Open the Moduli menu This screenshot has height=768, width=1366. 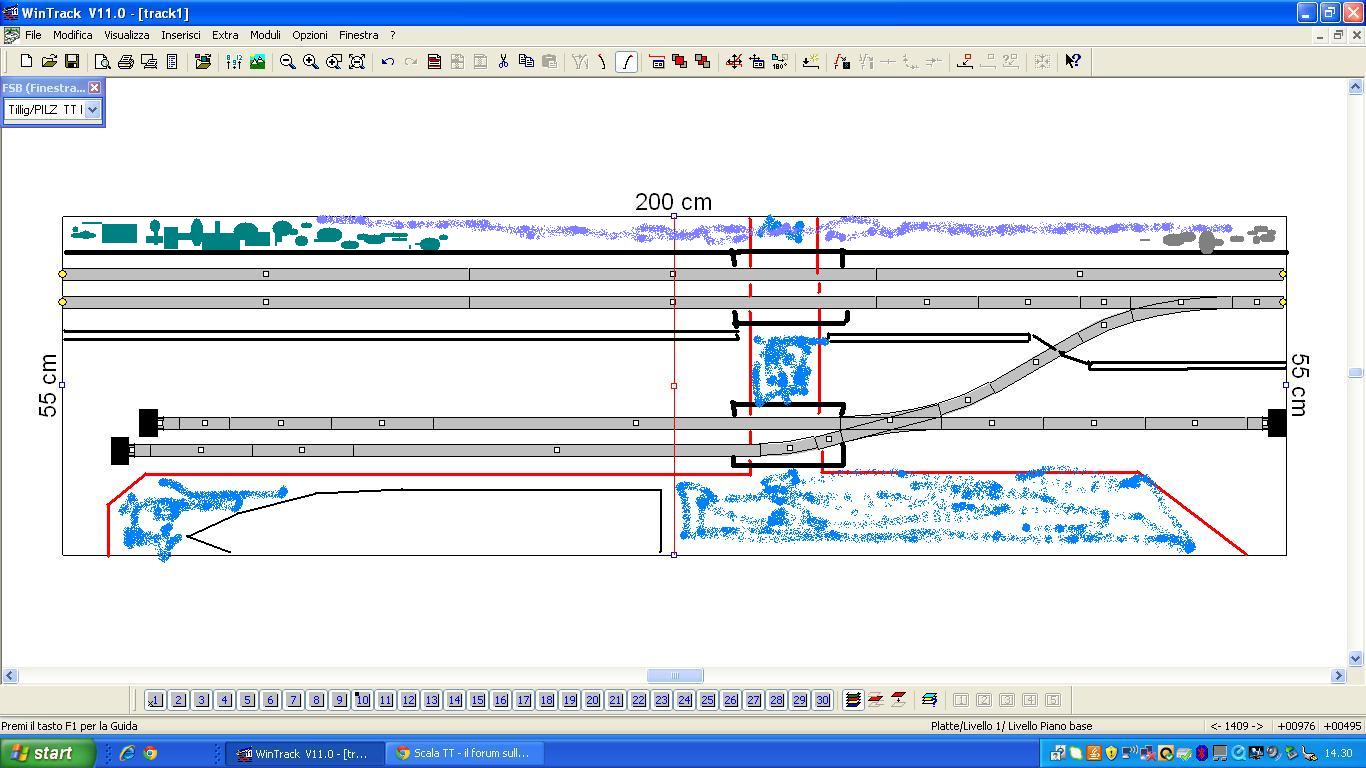click(265, 35)
